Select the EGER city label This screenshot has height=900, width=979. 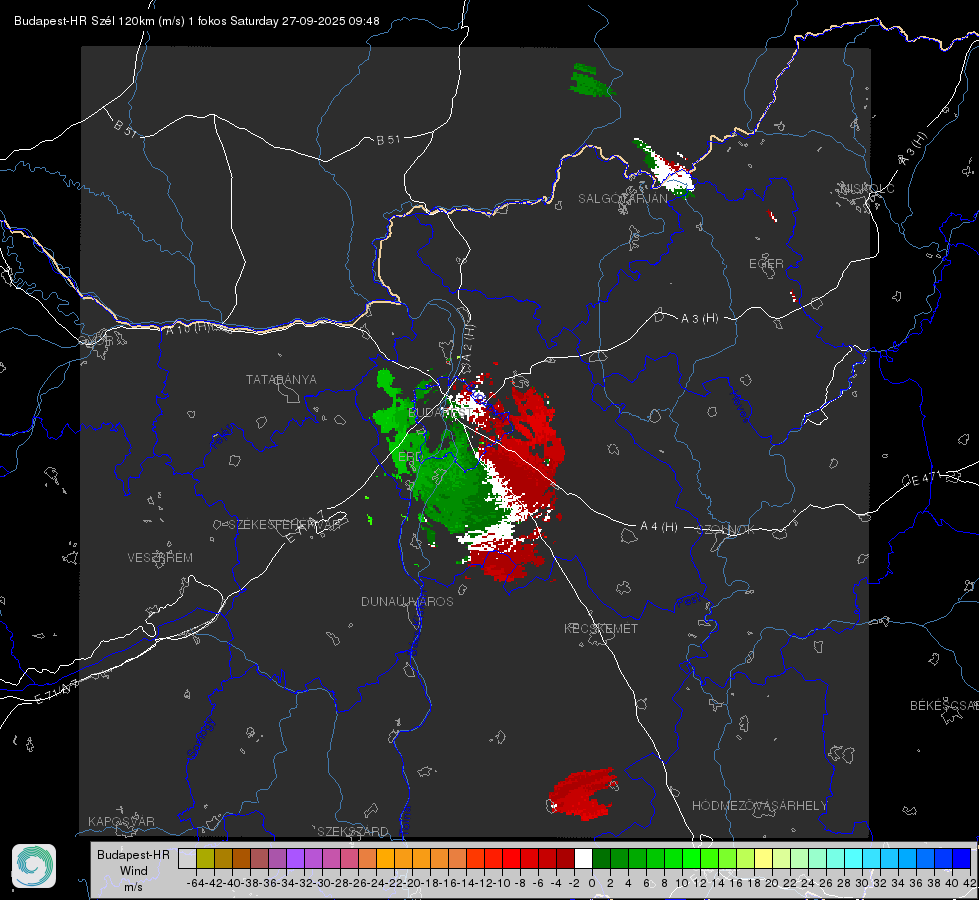click(x=766, y=264)
